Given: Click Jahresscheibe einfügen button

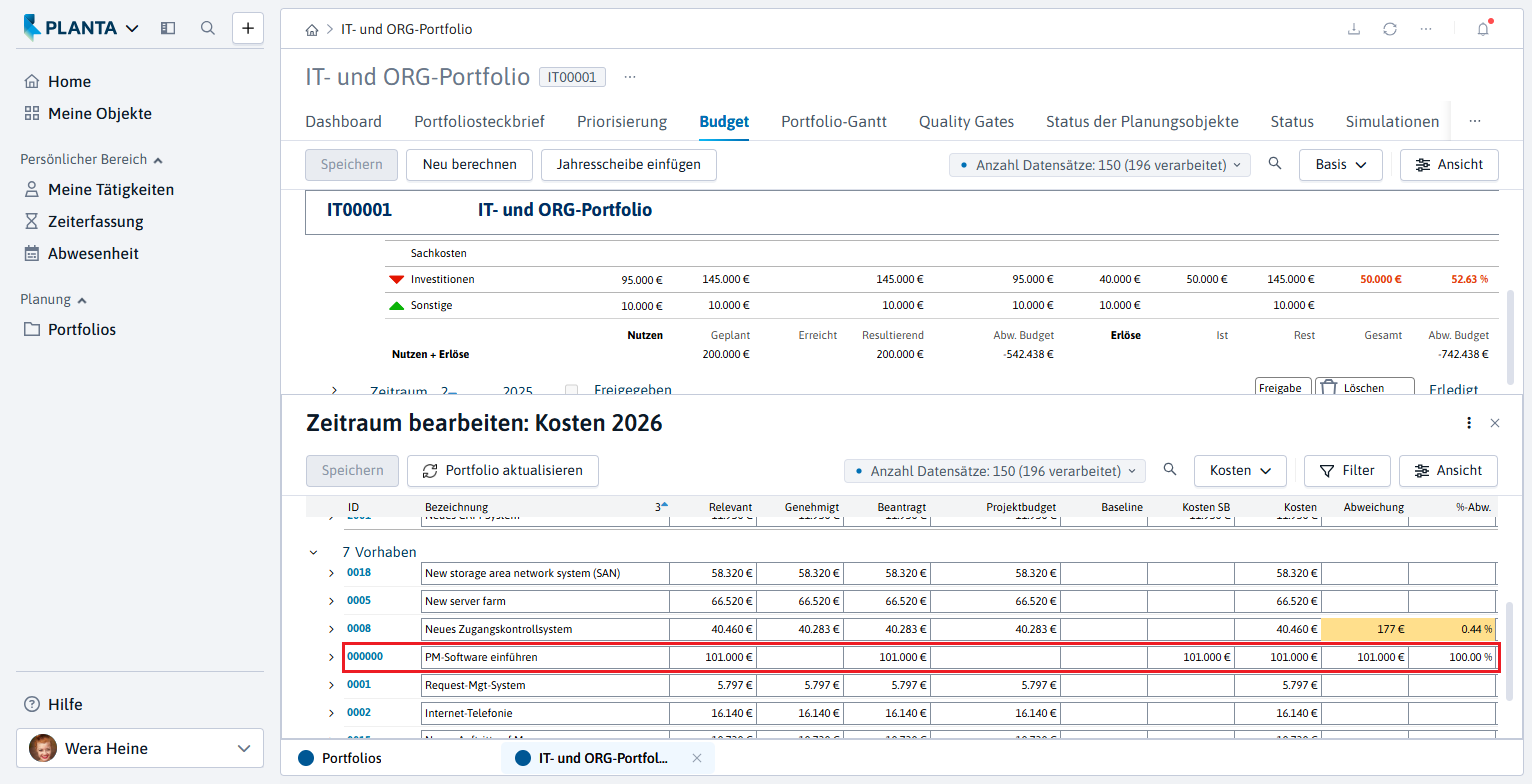Looking at the screenshot, I should [x=629, y=165].
